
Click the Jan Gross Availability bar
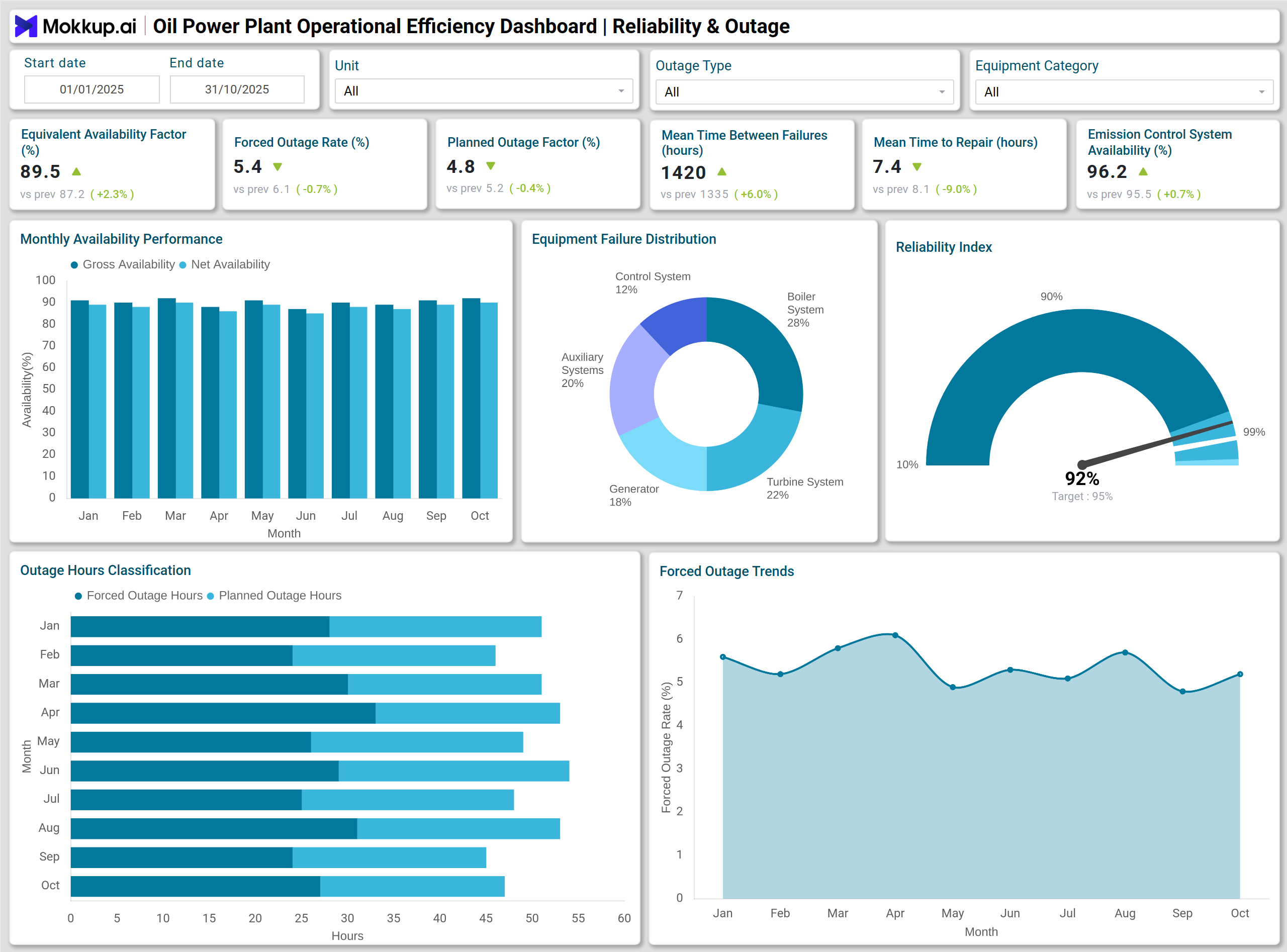pos(79,400)
